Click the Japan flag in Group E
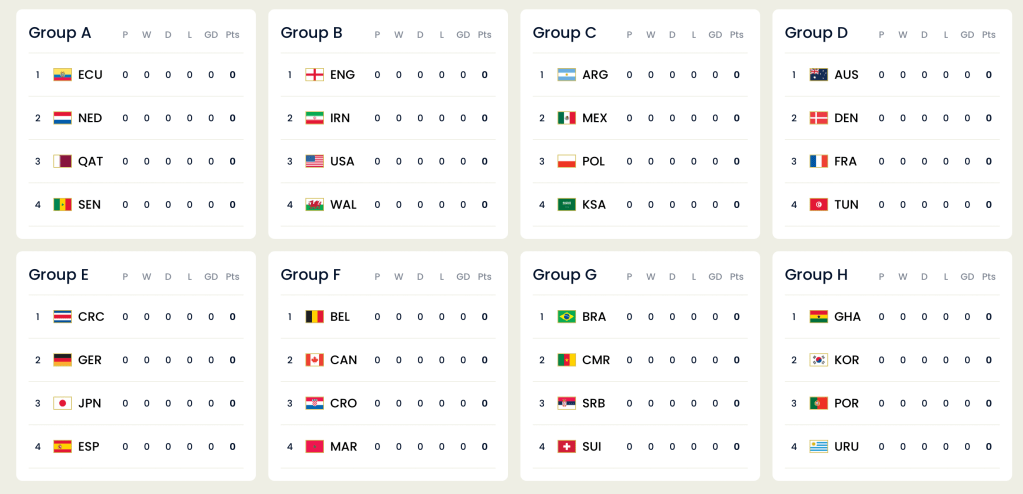This screenshot has height=494, width=1023. pyautogui.click(x=62, y=404)
